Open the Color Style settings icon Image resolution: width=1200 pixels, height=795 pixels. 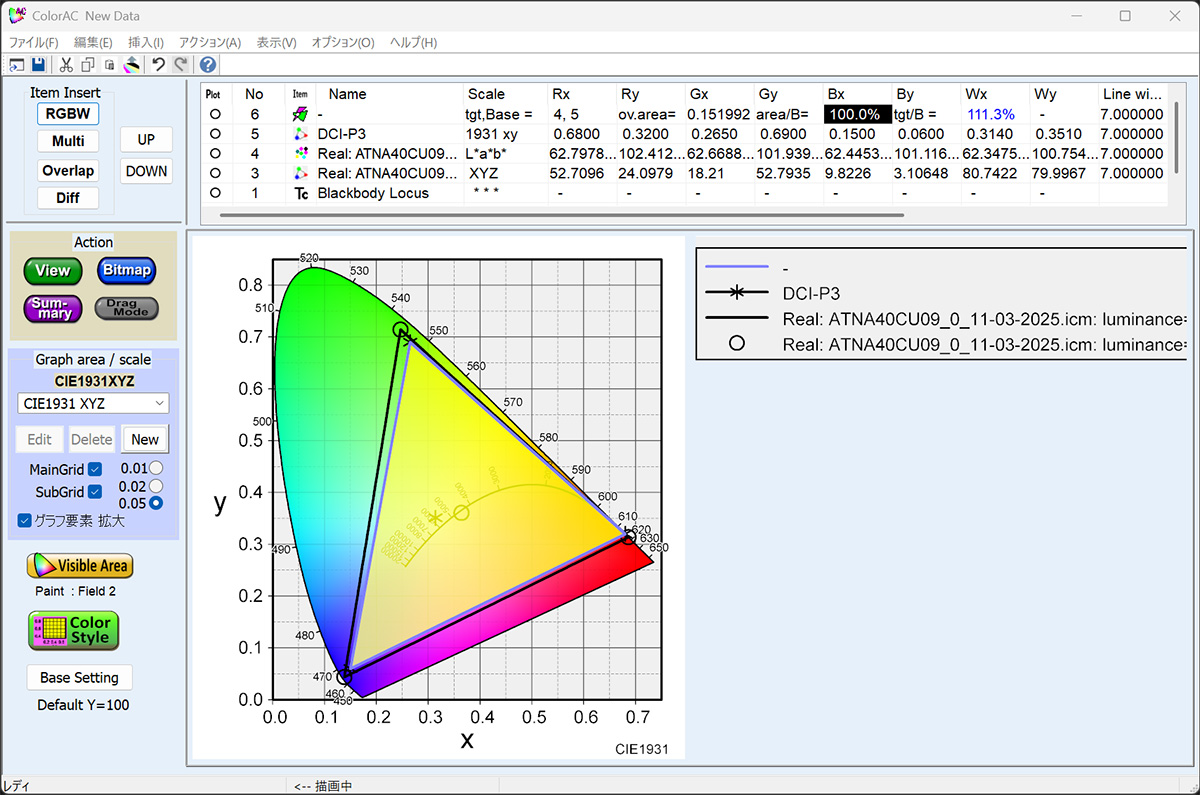point(73,631)
